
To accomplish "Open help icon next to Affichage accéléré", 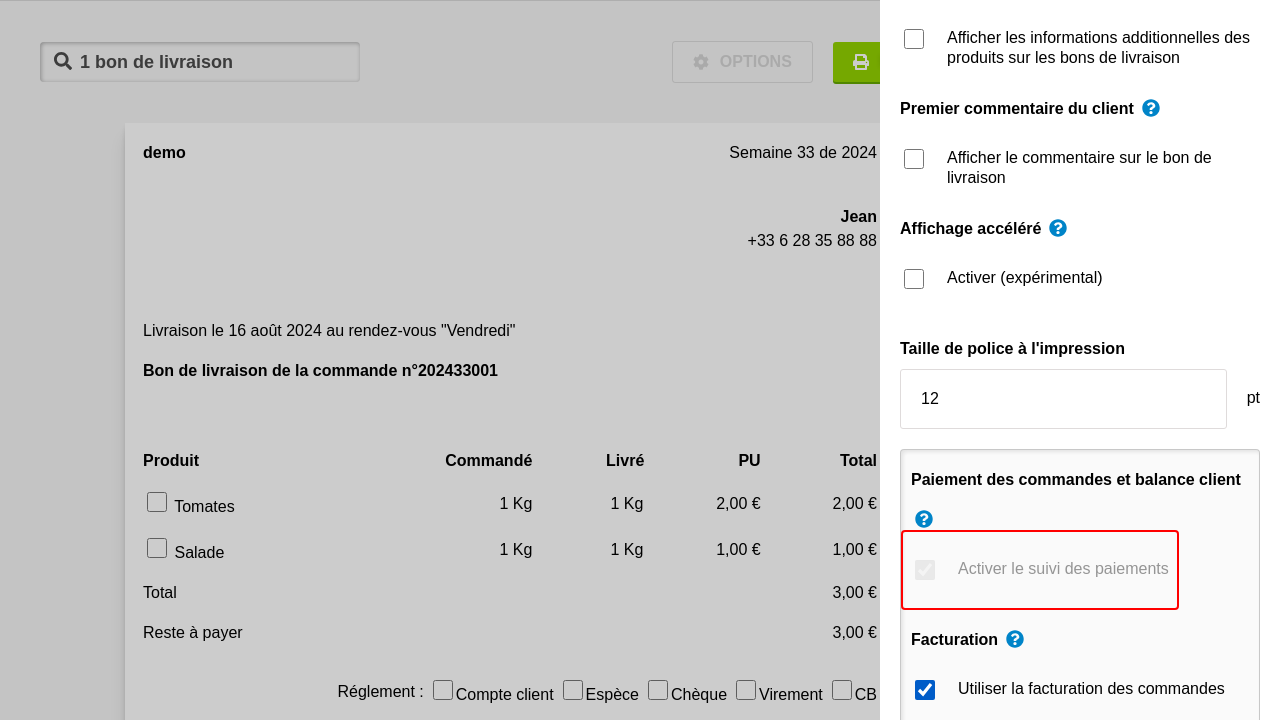I will pyautogui.click(x=1057, y=228).
